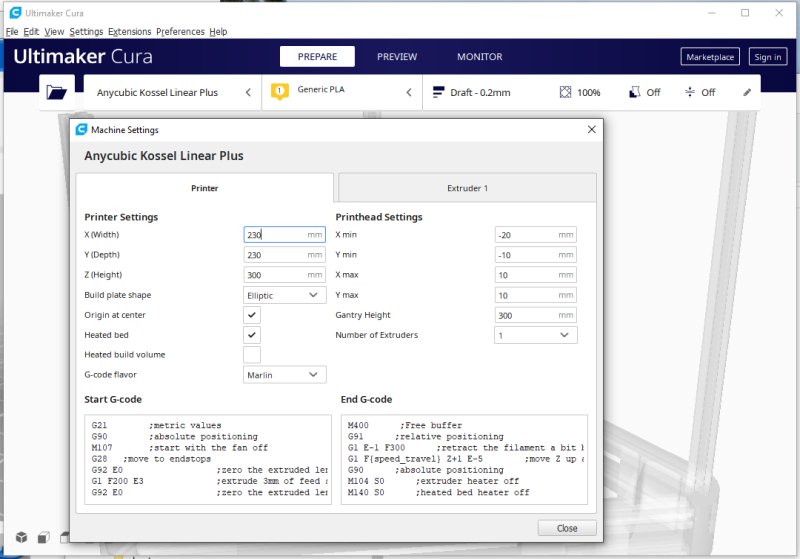Click inside the Start G-code text area
The image size is (800, 559).
[208, 459]
